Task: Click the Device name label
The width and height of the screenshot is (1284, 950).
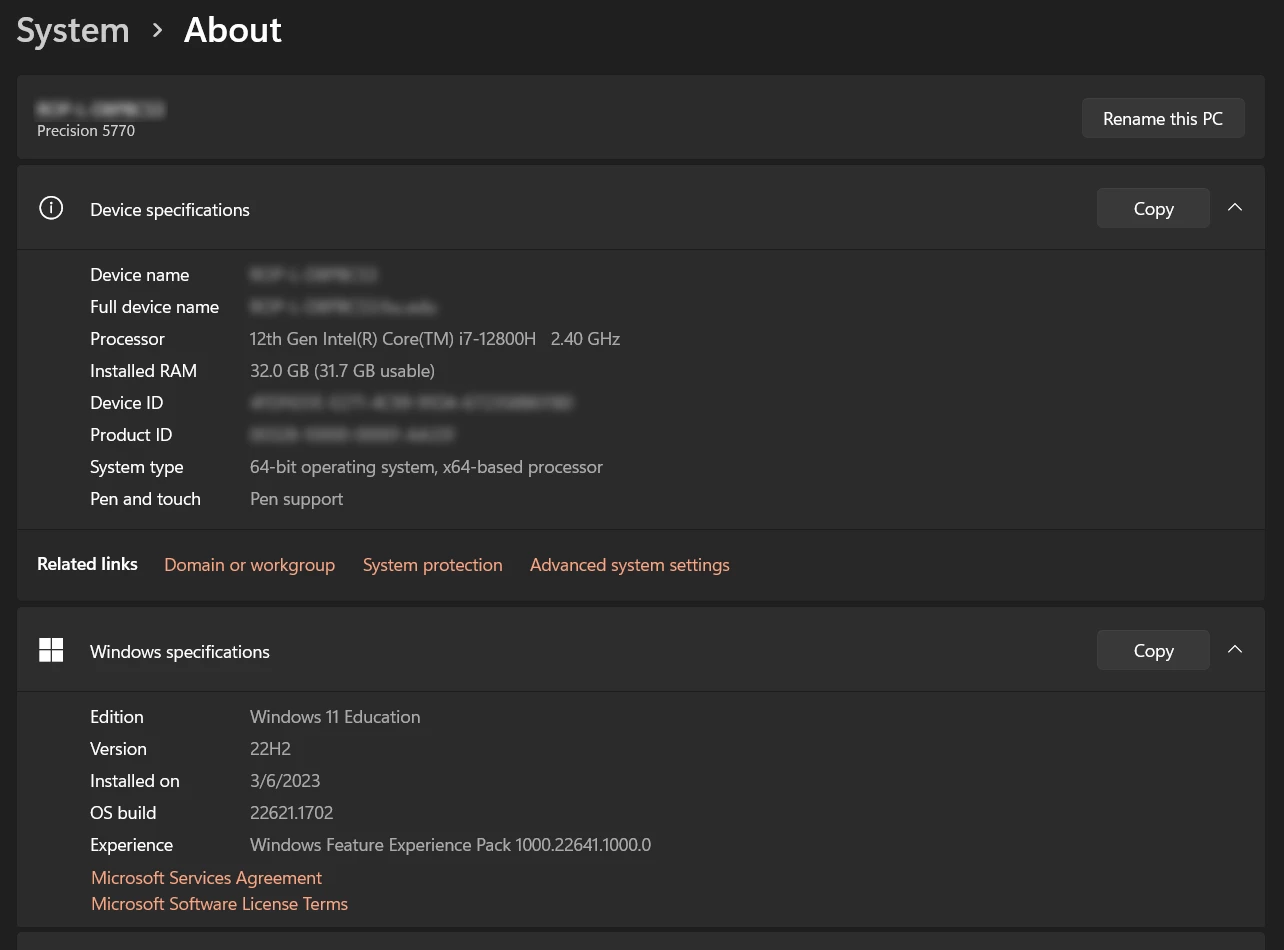Action: tap(139, 275)
